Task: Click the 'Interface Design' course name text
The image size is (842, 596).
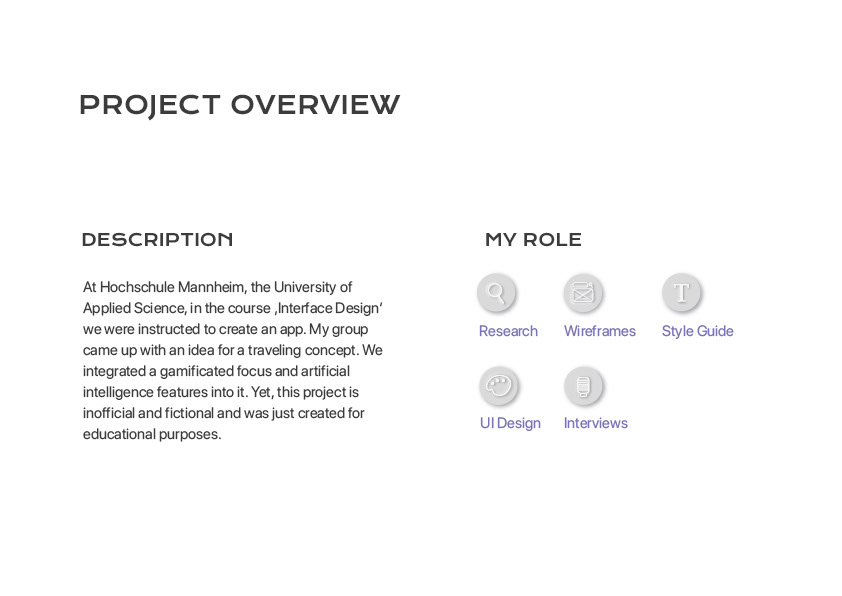Action: (328, 308)
